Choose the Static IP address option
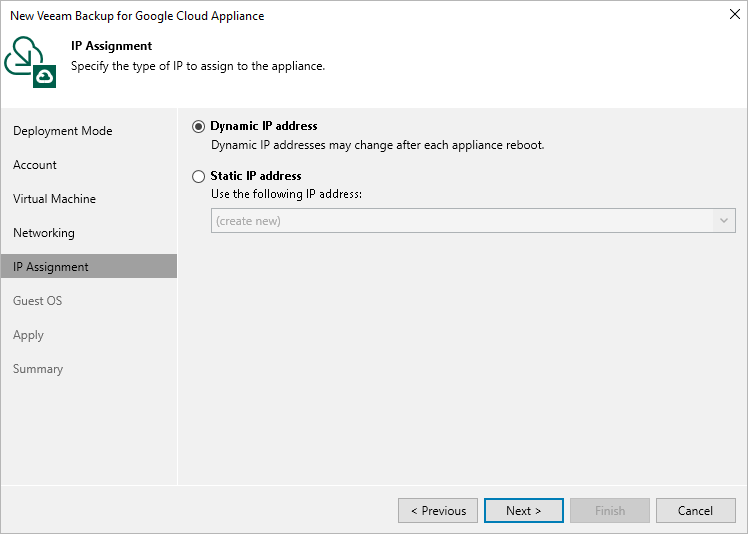Image resolution: width=748 pixels, height=534 pixels. pos(198,177)
